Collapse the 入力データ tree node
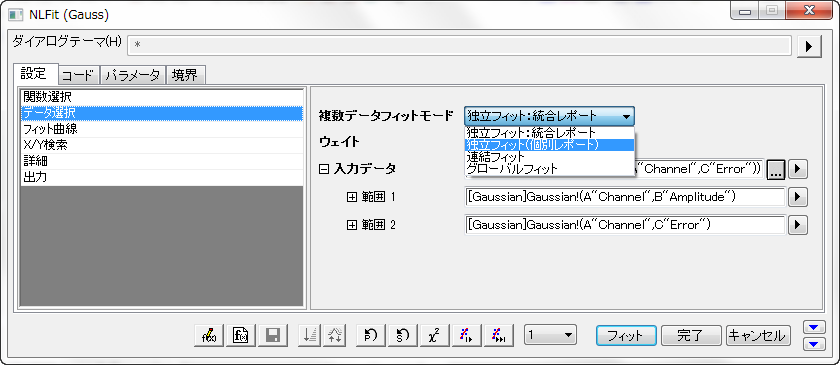 [x=323, y=169]
